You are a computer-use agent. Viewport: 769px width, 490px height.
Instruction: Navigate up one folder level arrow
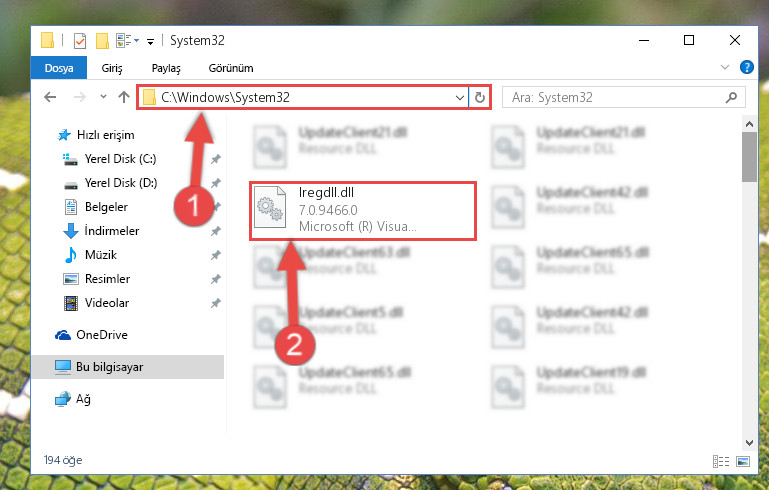tap(124, 97)
